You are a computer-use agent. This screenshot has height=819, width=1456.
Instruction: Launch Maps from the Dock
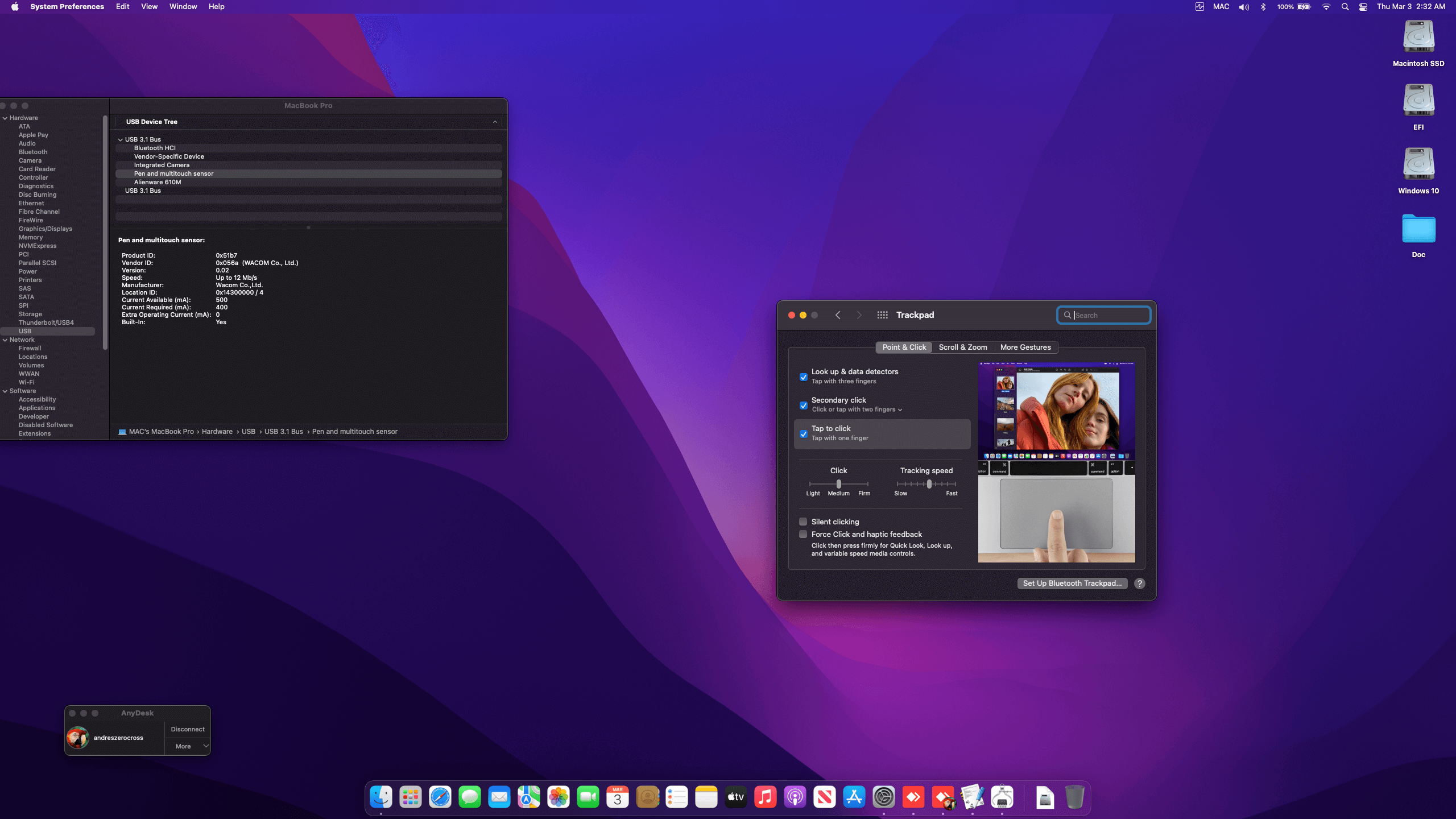click(x=529, y=797)
